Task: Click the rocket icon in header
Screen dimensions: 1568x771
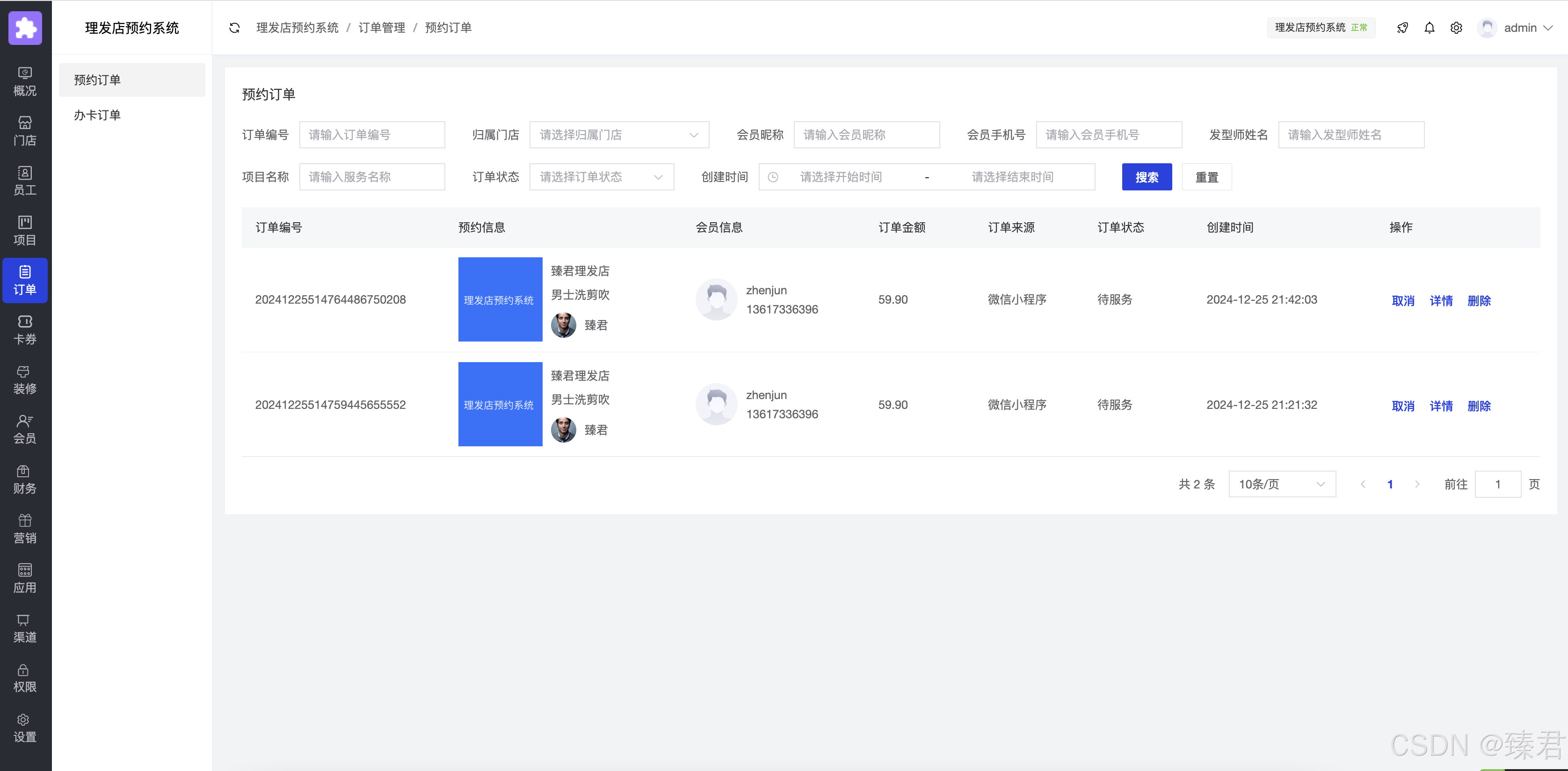Action: (1402, 28)
